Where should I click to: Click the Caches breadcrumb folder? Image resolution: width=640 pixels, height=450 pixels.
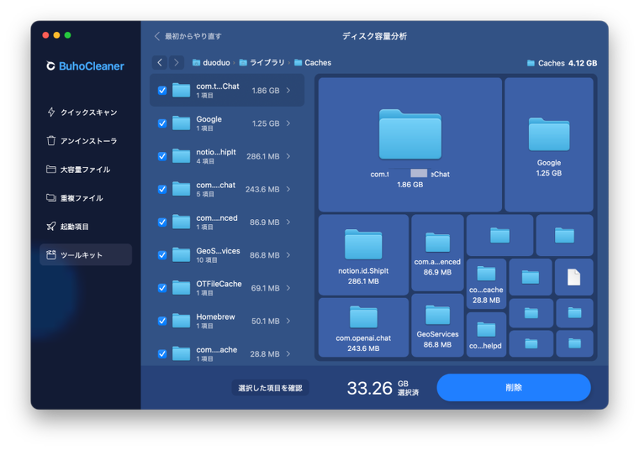pyautogui.click(x=313, y=62)
